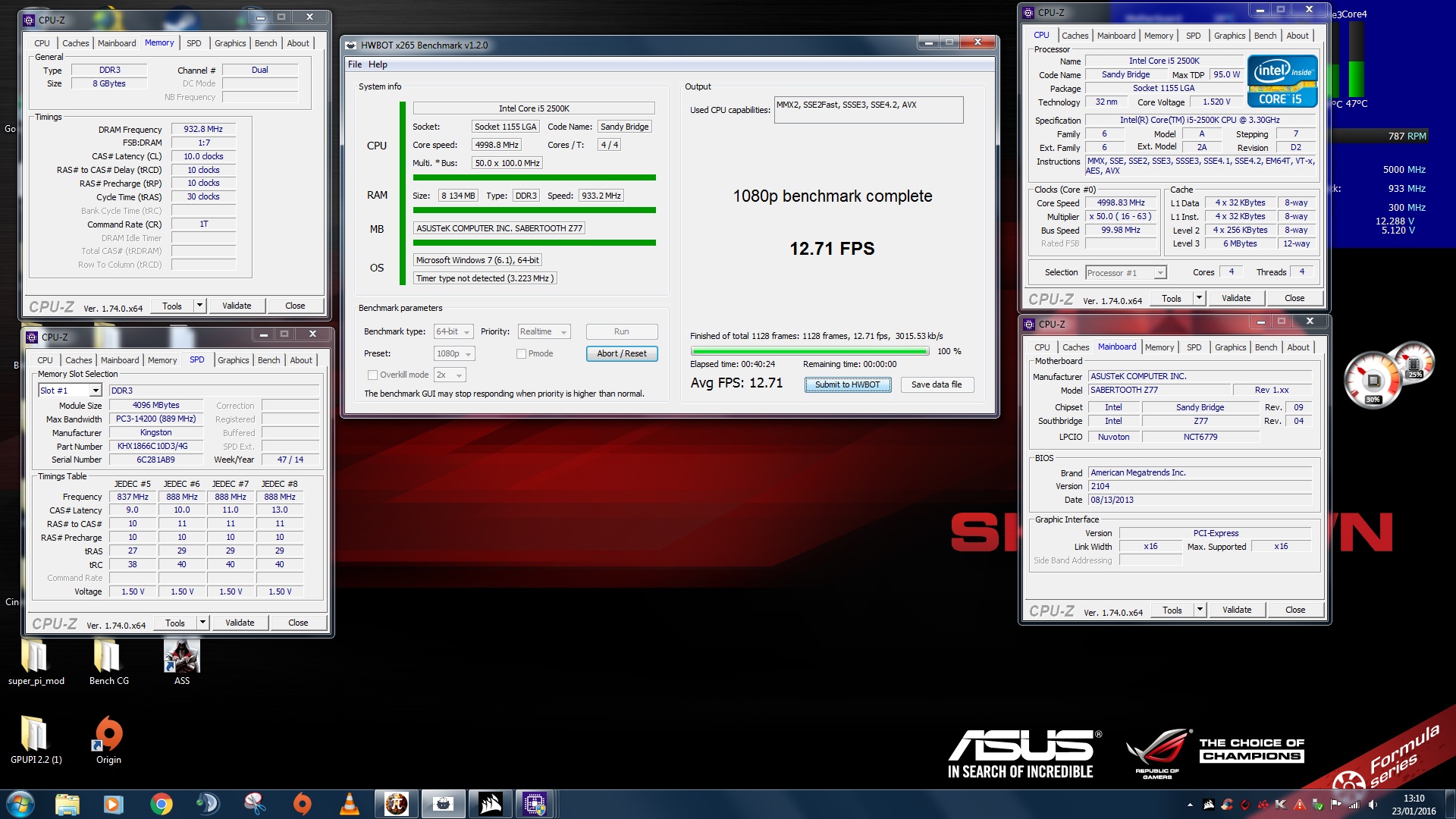Open Action Center flag in tray
The height and width of the screenshot is (819, 1456).
pos(1336,805)
